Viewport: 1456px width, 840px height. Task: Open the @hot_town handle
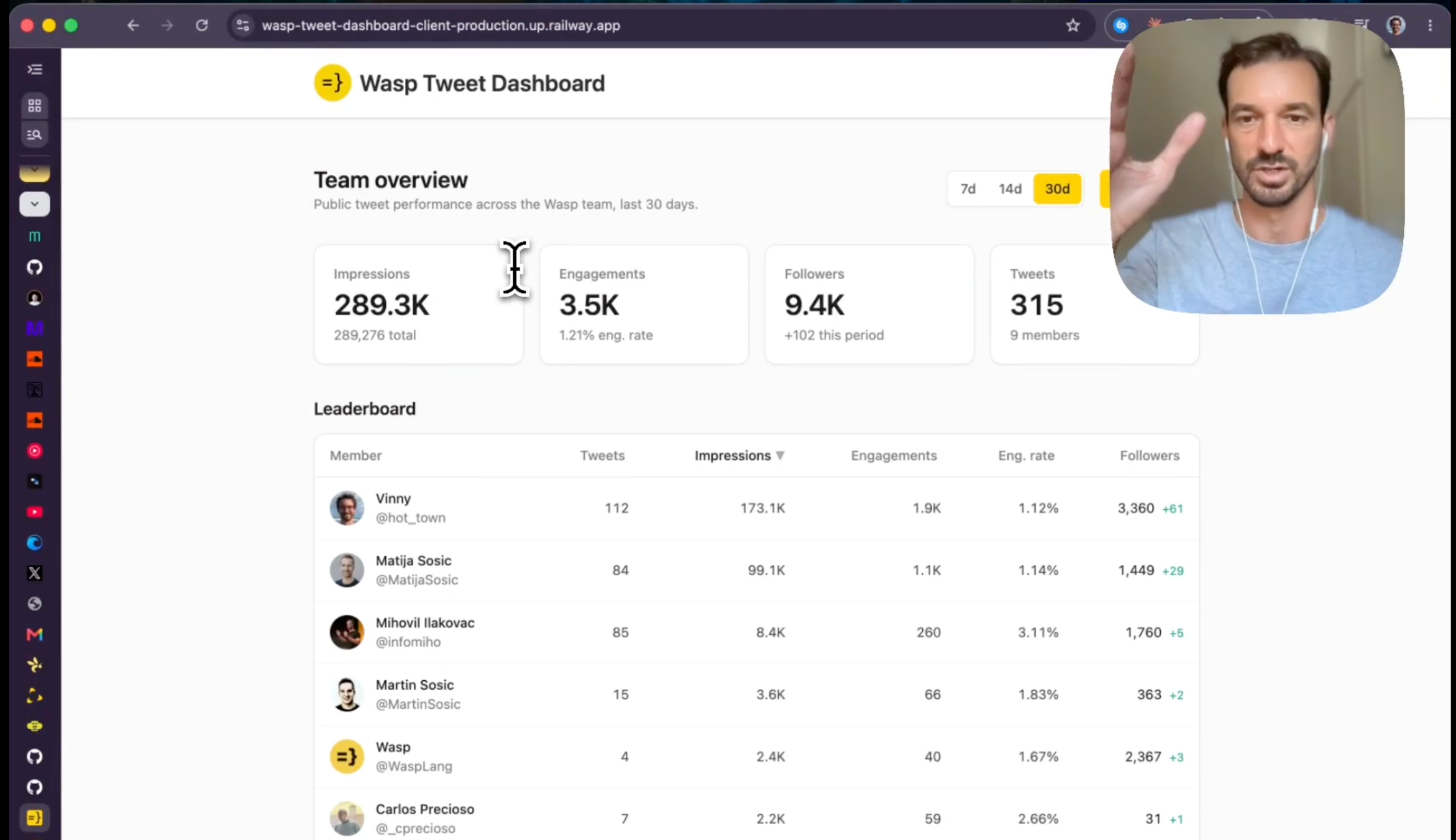tap(411, 518)
